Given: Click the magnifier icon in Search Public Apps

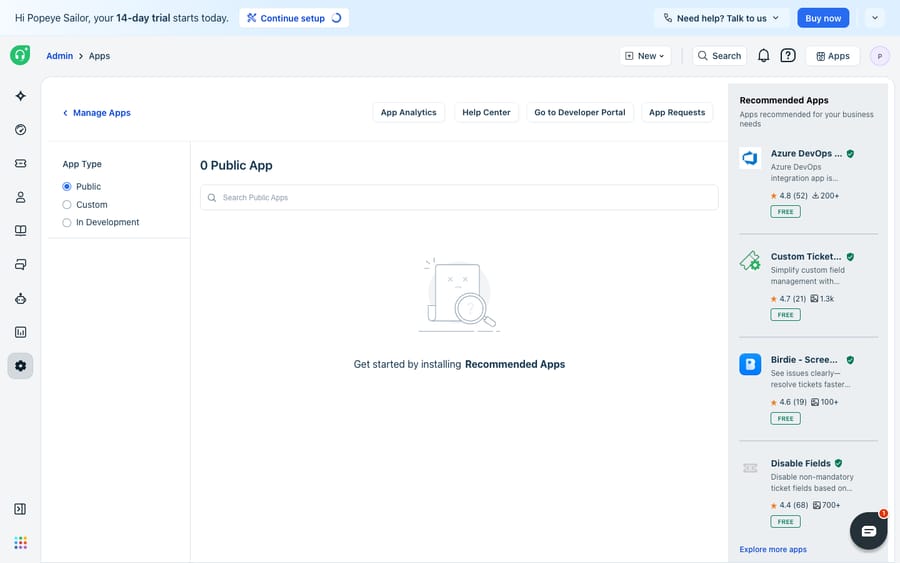Looking at the screenshot, I should click(x=212, y=197).
